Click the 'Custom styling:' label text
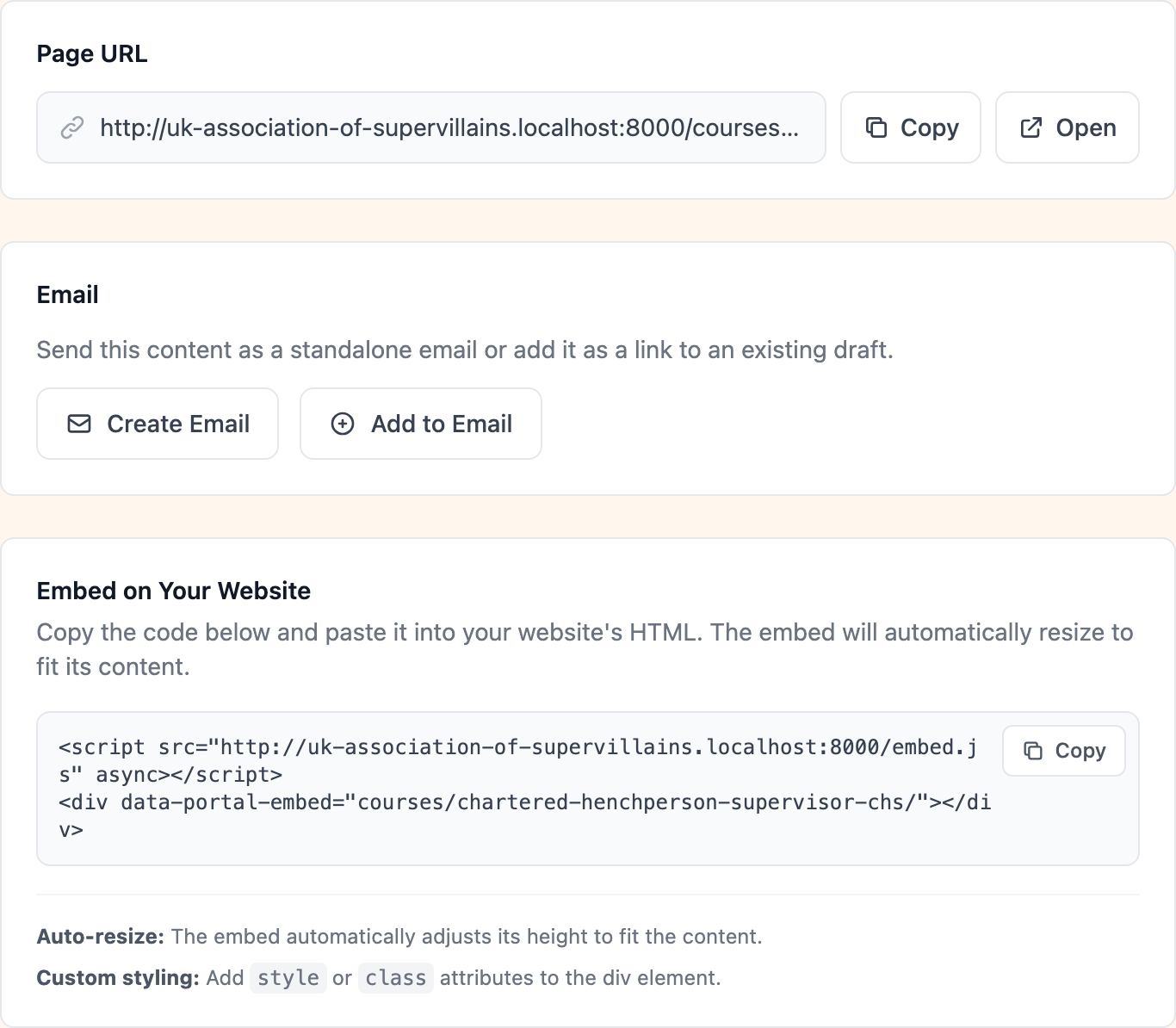The width and height of the screenshot is (1176, 1028). 119,978
